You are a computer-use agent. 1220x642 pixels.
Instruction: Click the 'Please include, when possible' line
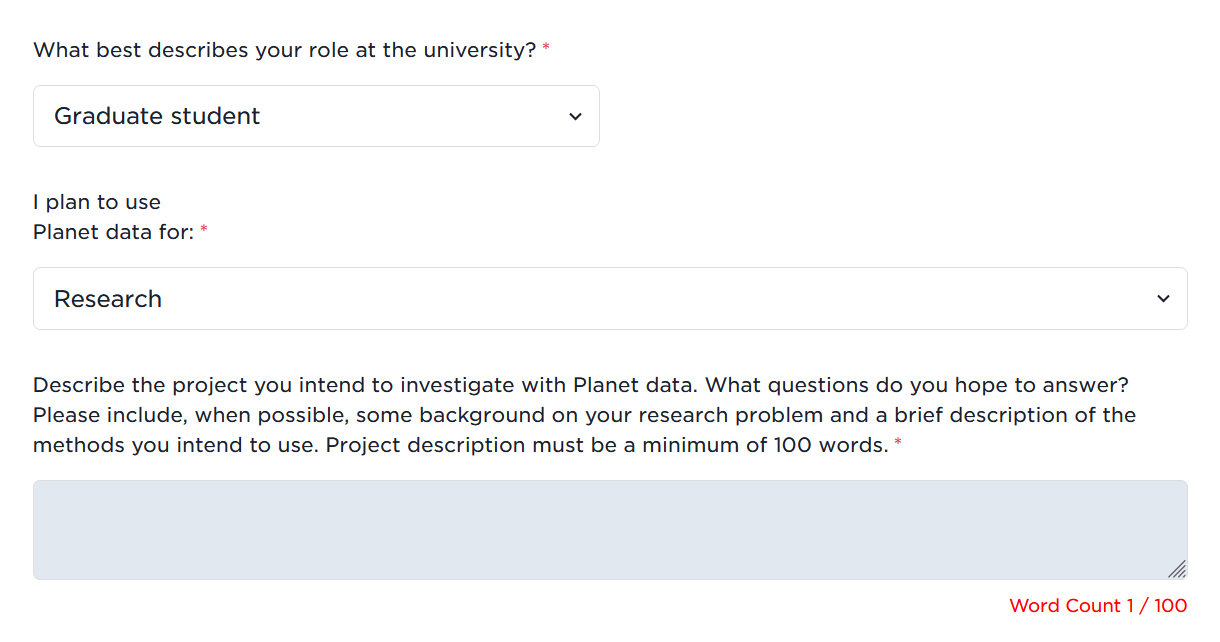click(x=584, y=414)
